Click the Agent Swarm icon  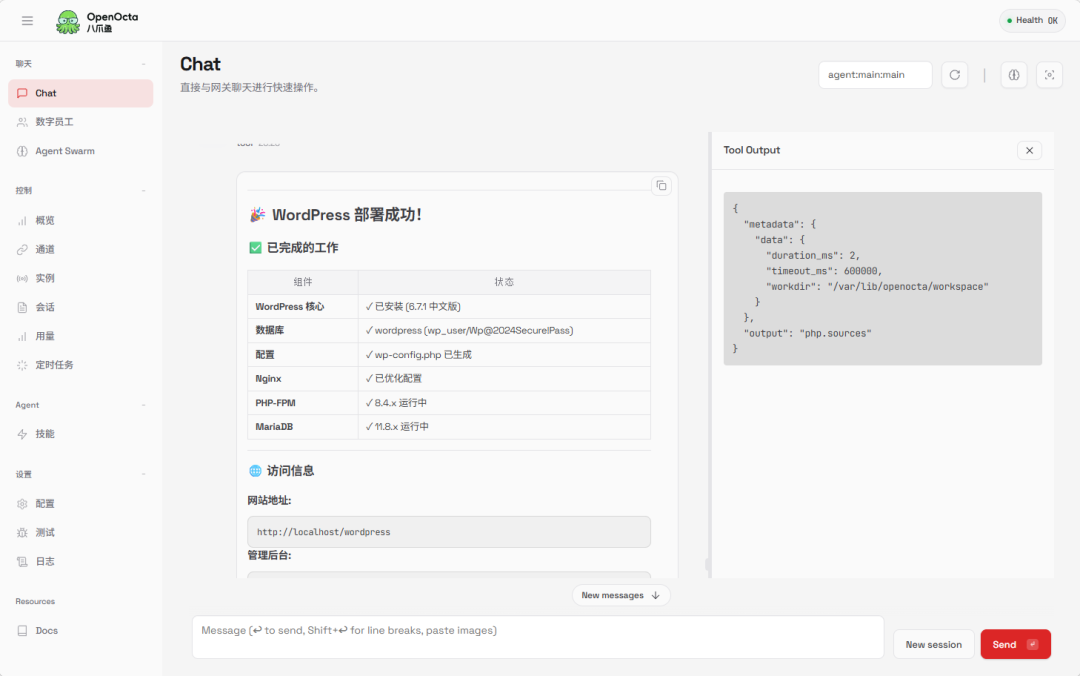(22, 151)
